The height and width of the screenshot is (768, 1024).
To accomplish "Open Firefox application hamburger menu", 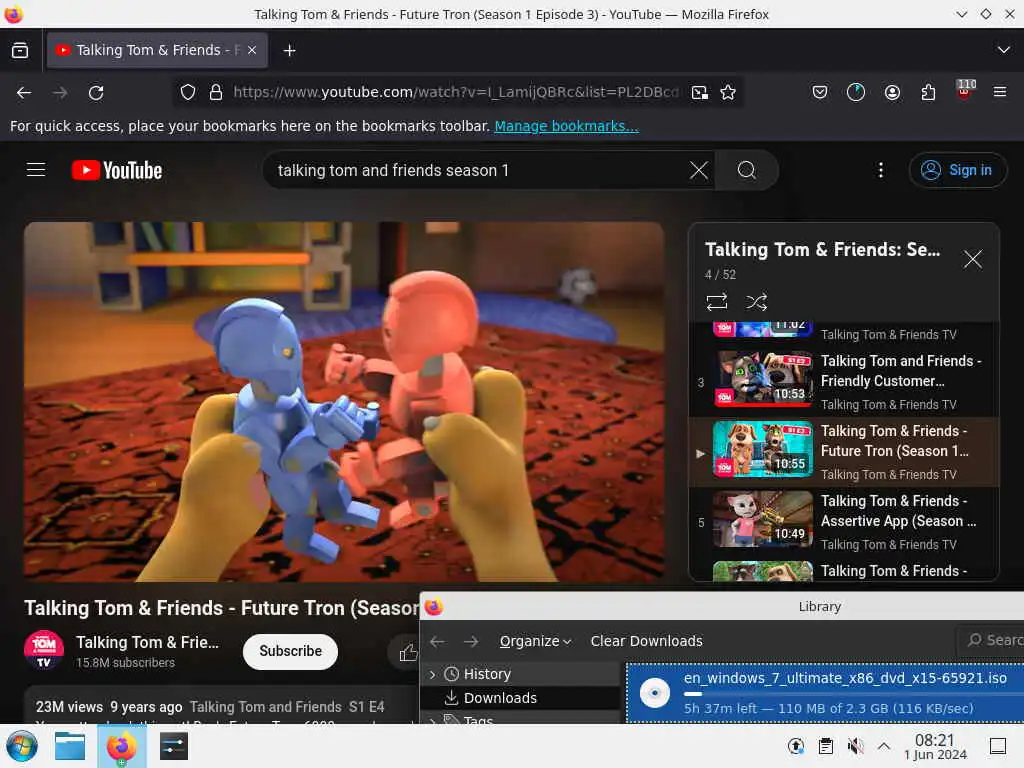I will (1000, 93).
